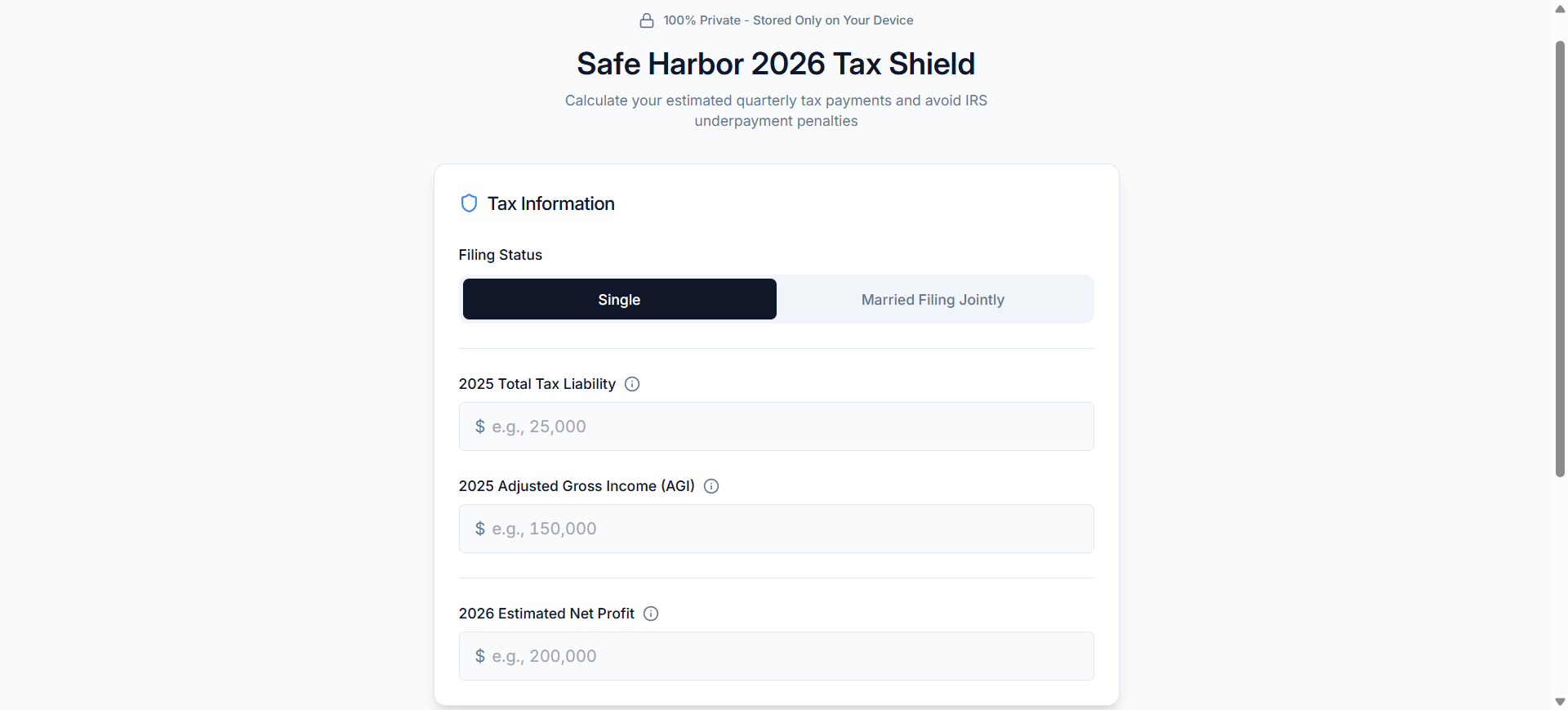1568x710 pixels.
Task: Click the 2025 Adjusted Gross Income input box
Action: (776, 528)
